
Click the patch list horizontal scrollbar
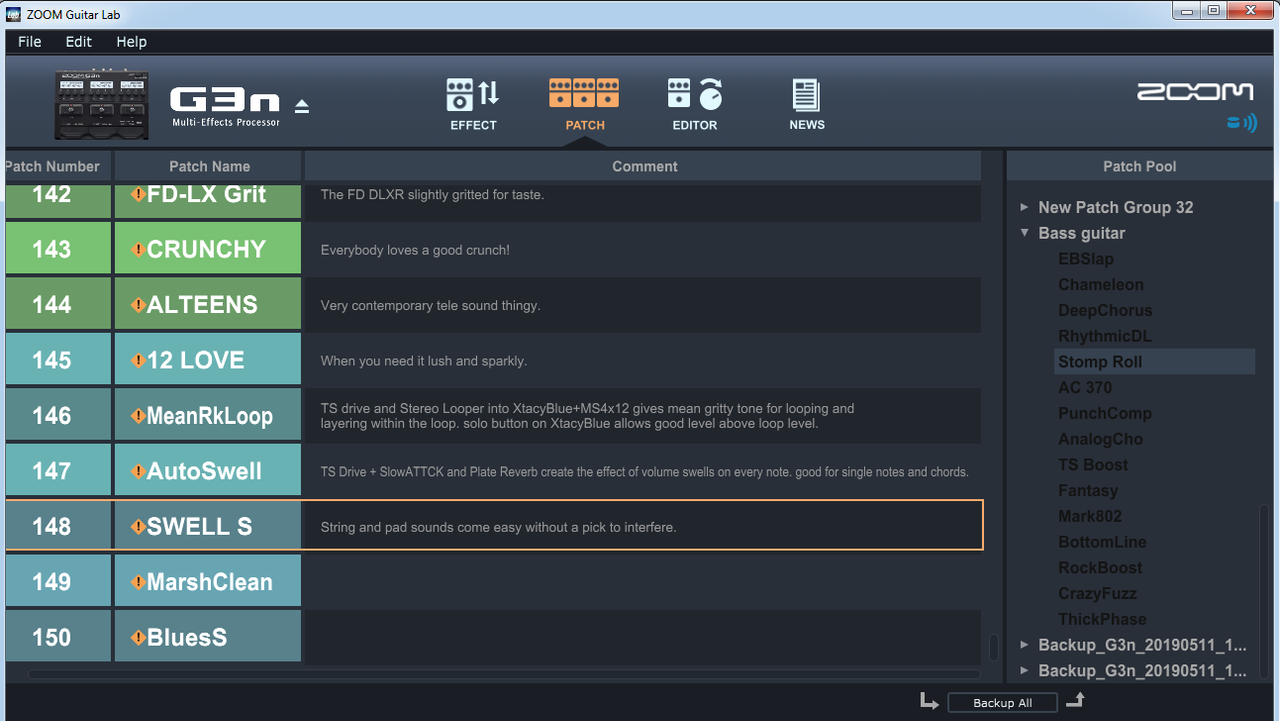pos(504,674)
